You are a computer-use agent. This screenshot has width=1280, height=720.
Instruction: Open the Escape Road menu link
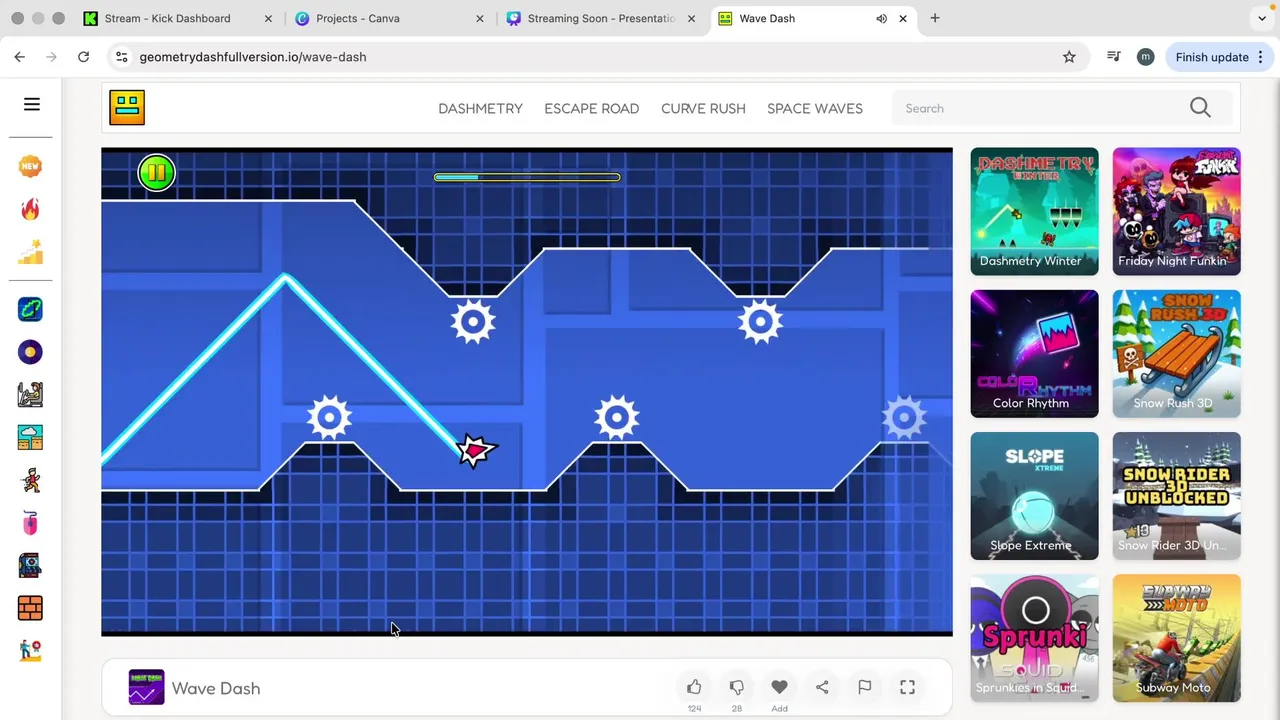(x=591, y=108)
